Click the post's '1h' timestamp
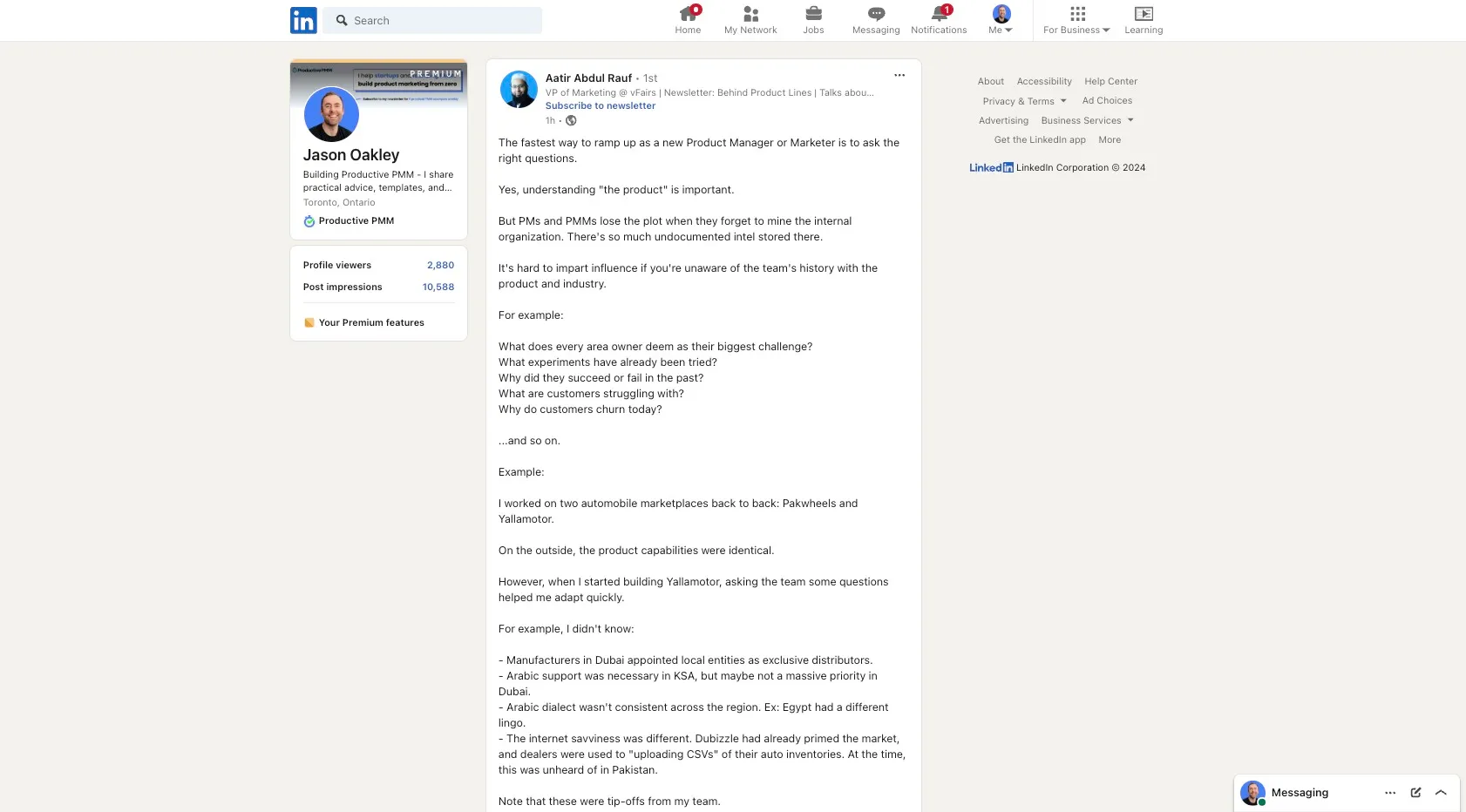The image size is (1466, 812). pyautogui.click(x=550, y=120)
